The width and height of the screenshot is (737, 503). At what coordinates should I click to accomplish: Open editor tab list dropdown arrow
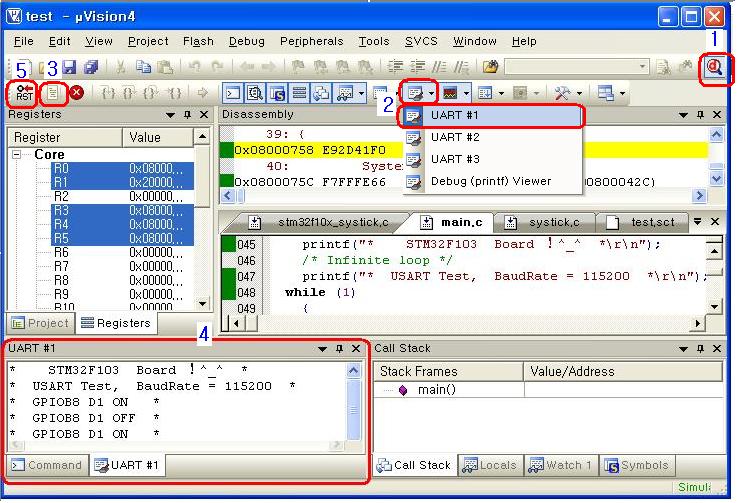(698, 221)
